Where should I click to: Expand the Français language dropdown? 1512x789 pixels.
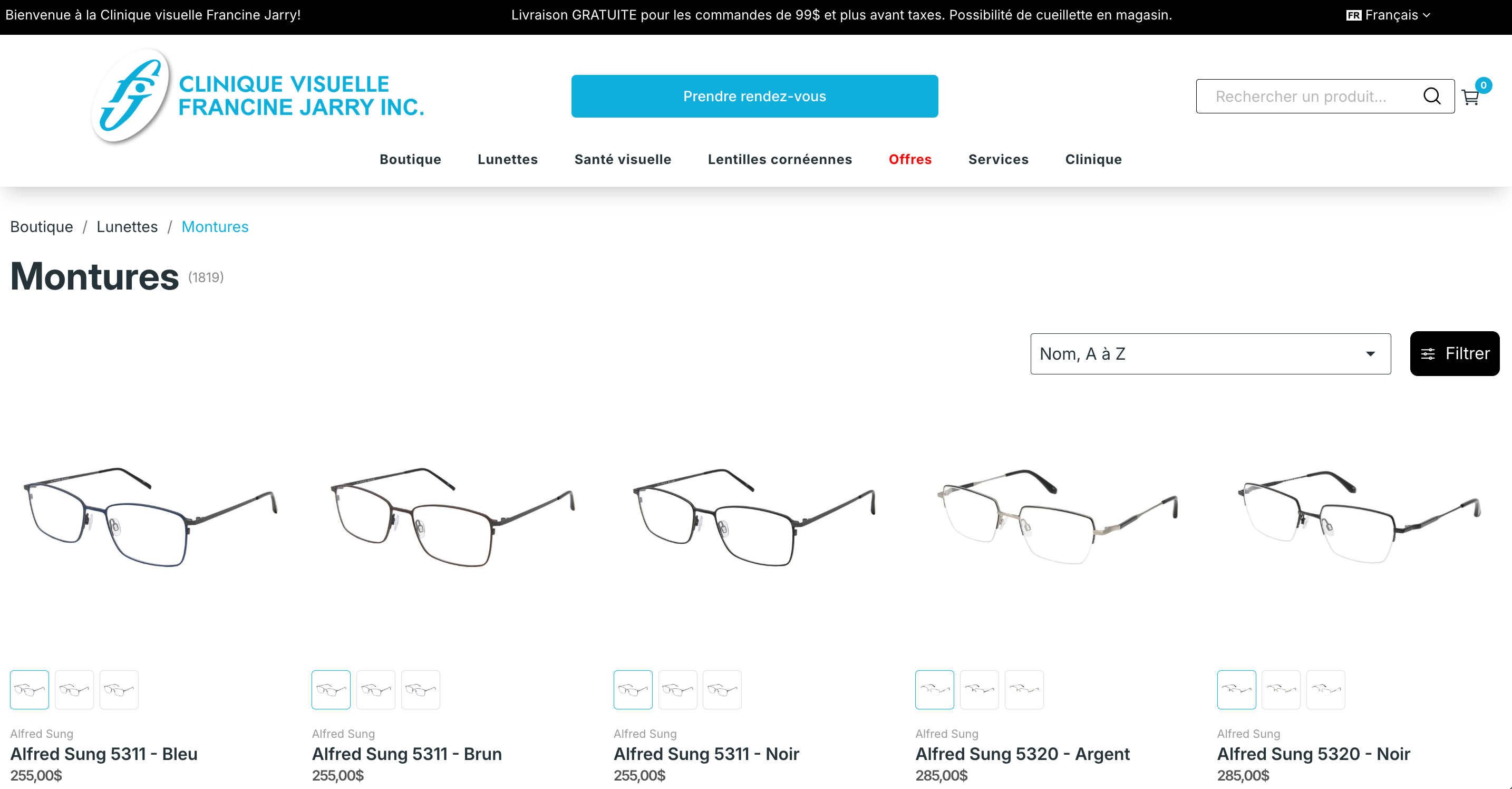pos(1388,15)
